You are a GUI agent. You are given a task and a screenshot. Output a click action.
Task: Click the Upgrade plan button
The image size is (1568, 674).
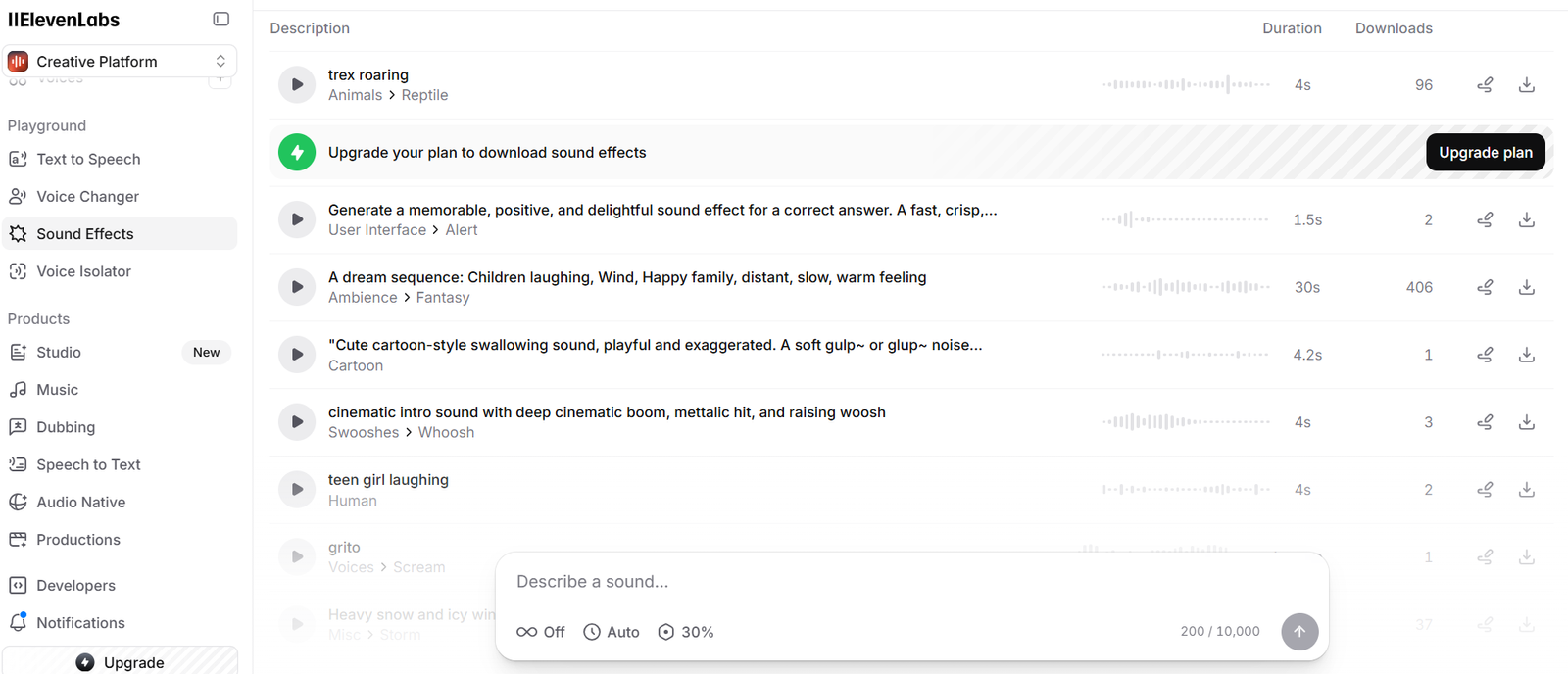coord(1485,153)
